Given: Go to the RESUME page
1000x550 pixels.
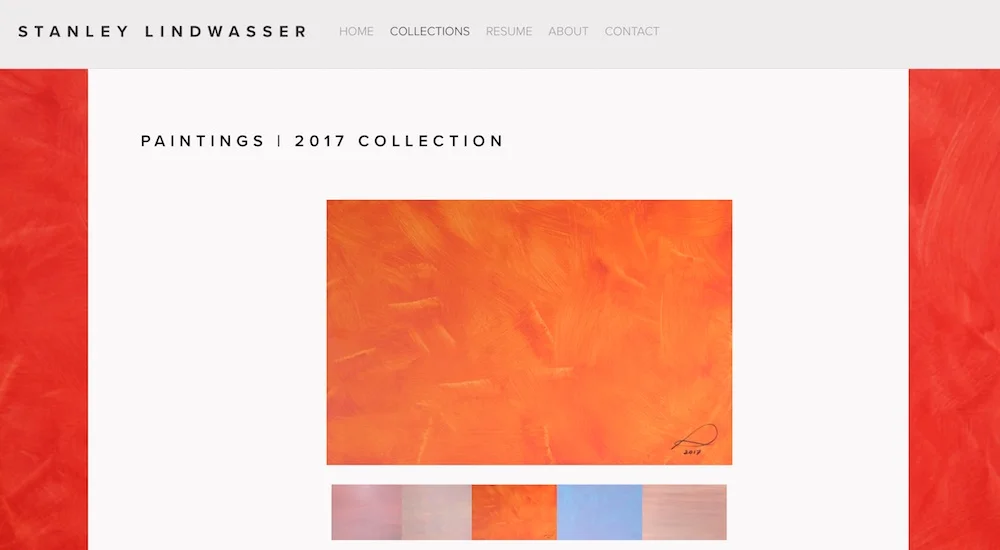Looking at the screenshot, I should 509,31.
